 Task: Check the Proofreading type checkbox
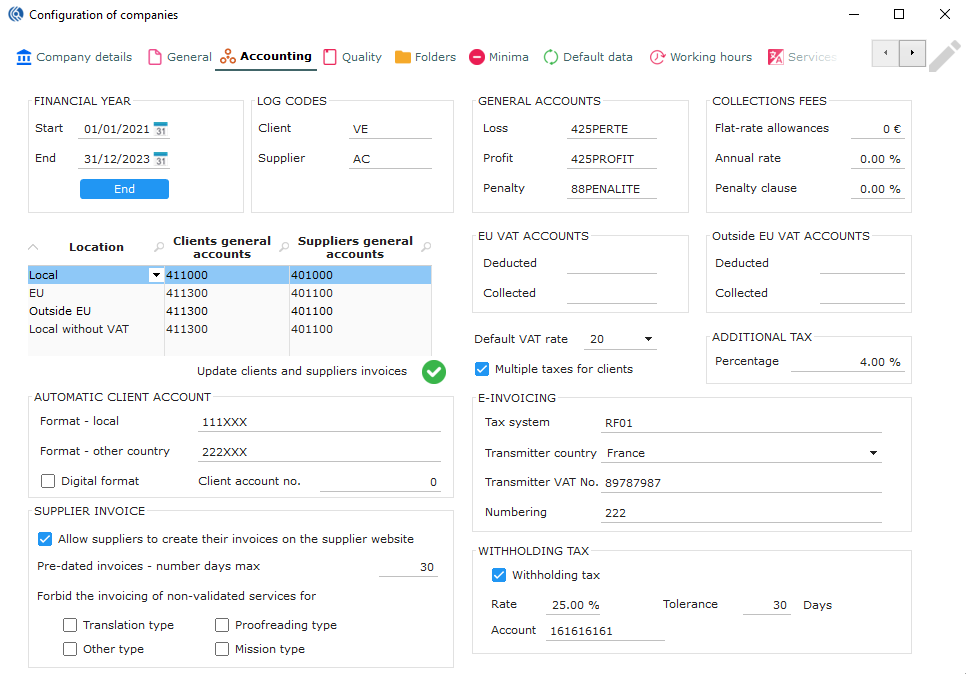click(x=222, y=625)
